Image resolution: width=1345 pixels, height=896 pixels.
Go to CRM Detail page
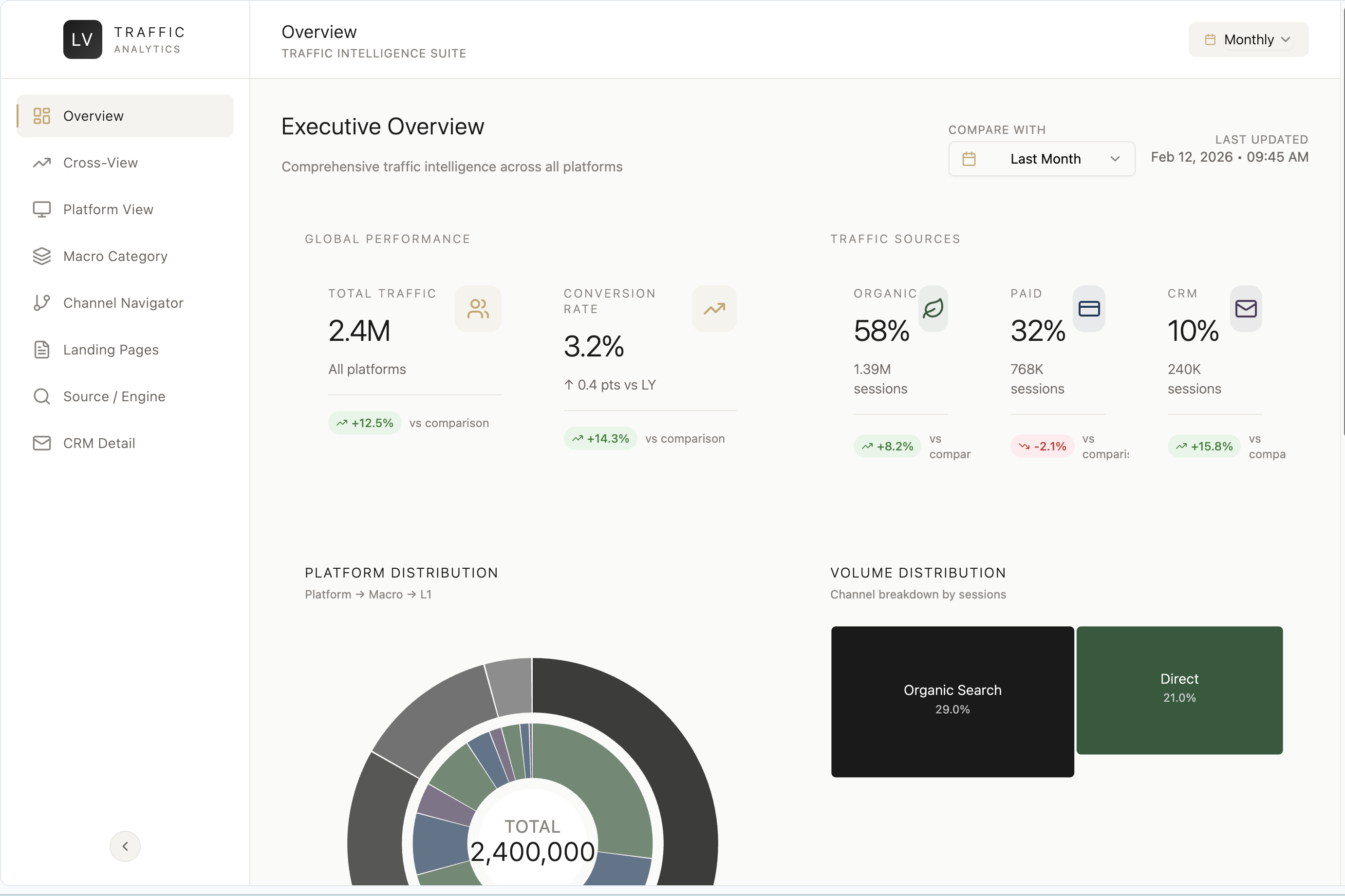click(x=125, y=444)
